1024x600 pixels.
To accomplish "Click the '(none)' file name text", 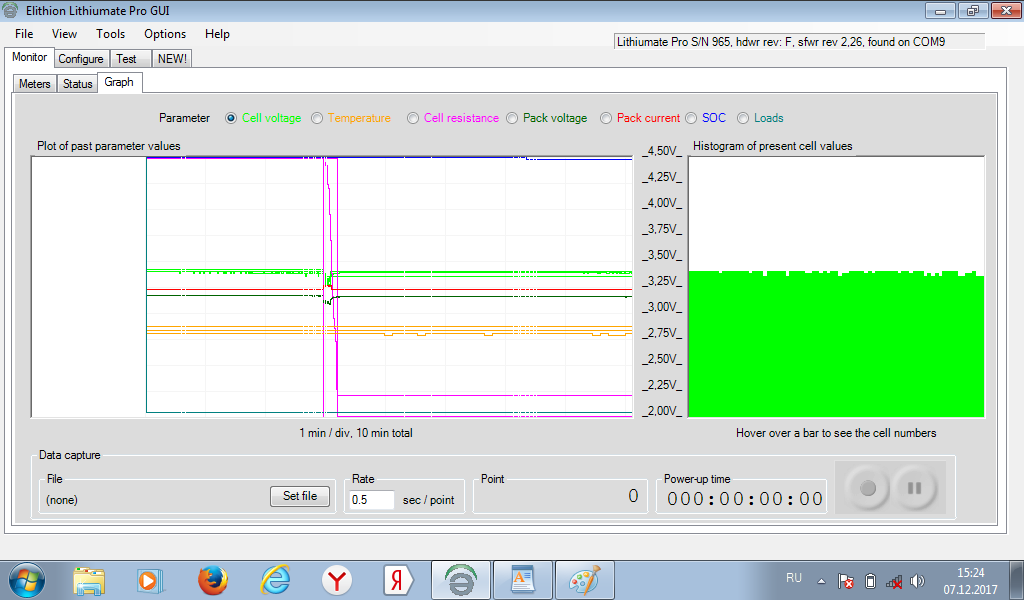I will click(62, 500).
